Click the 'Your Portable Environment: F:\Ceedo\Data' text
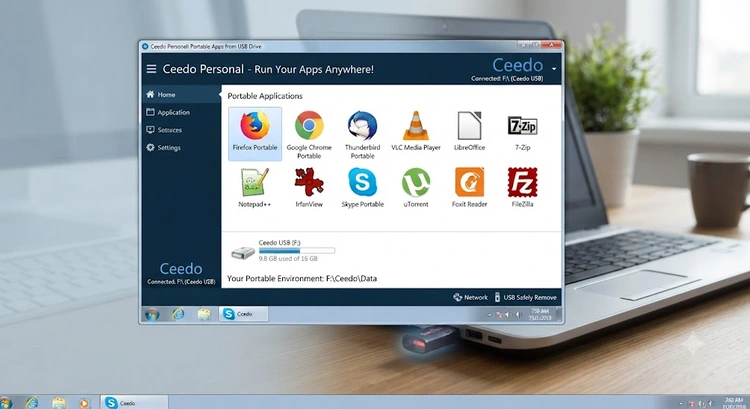 (x=302, y=278)
